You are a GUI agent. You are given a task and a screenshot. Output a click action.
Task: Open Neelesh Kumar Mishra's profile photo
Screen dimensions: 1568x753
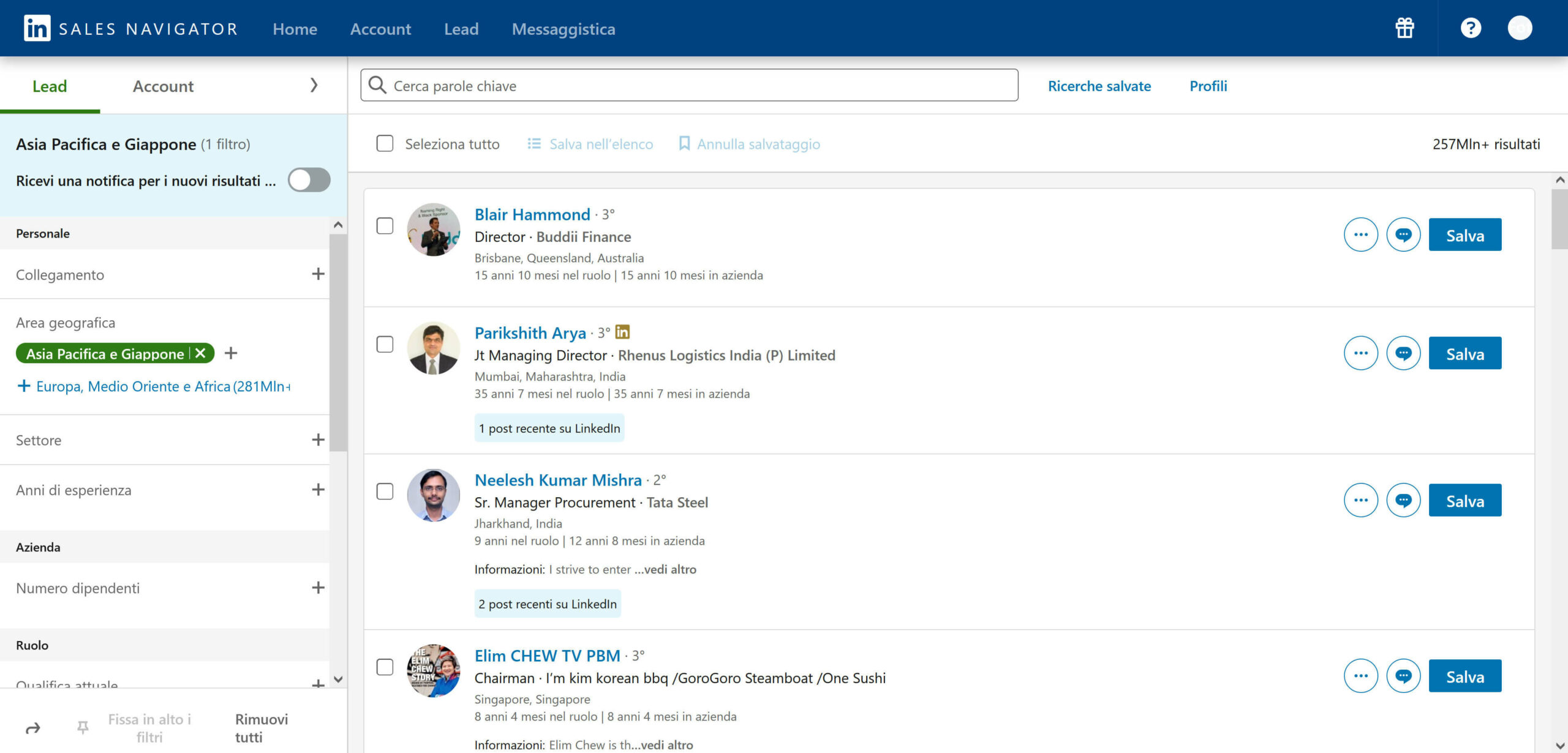point(434,495)
